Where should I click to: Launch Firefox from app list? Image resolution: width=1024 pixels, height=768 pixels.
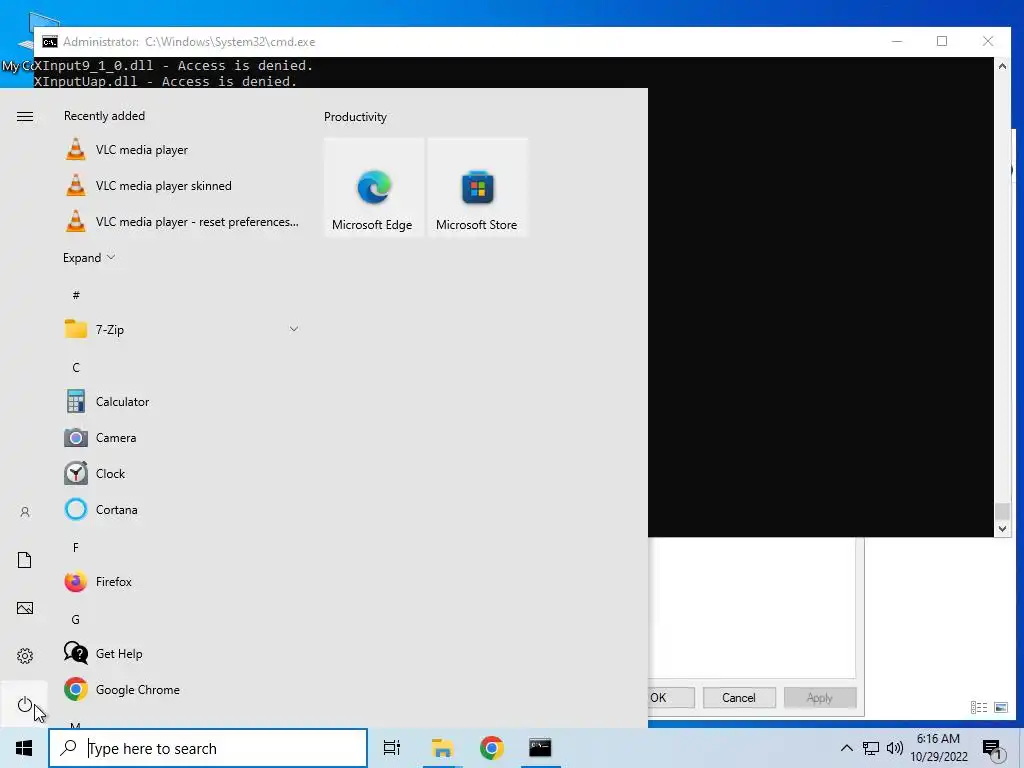(x=182, y=581)
